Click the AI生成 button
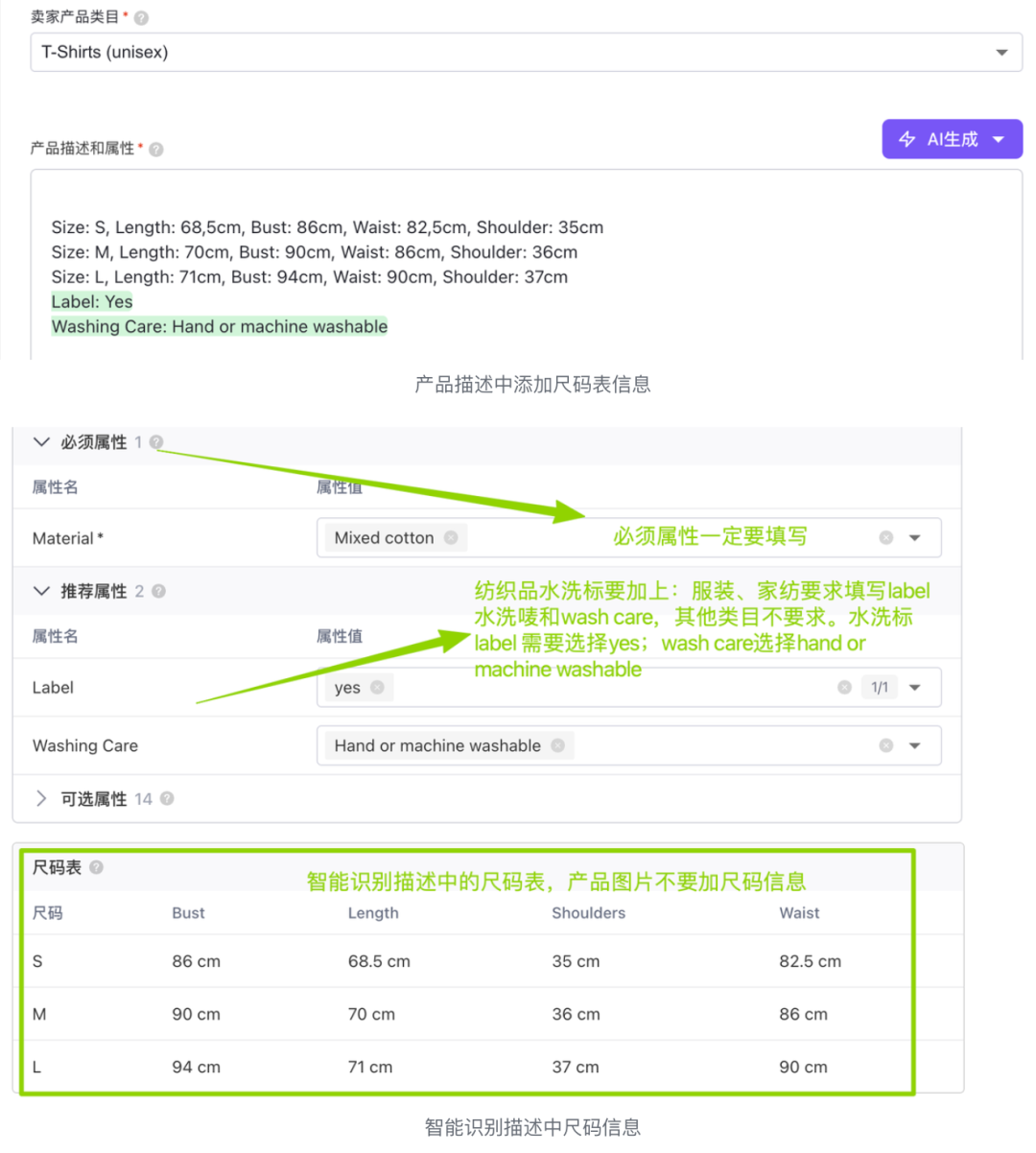 953,139
